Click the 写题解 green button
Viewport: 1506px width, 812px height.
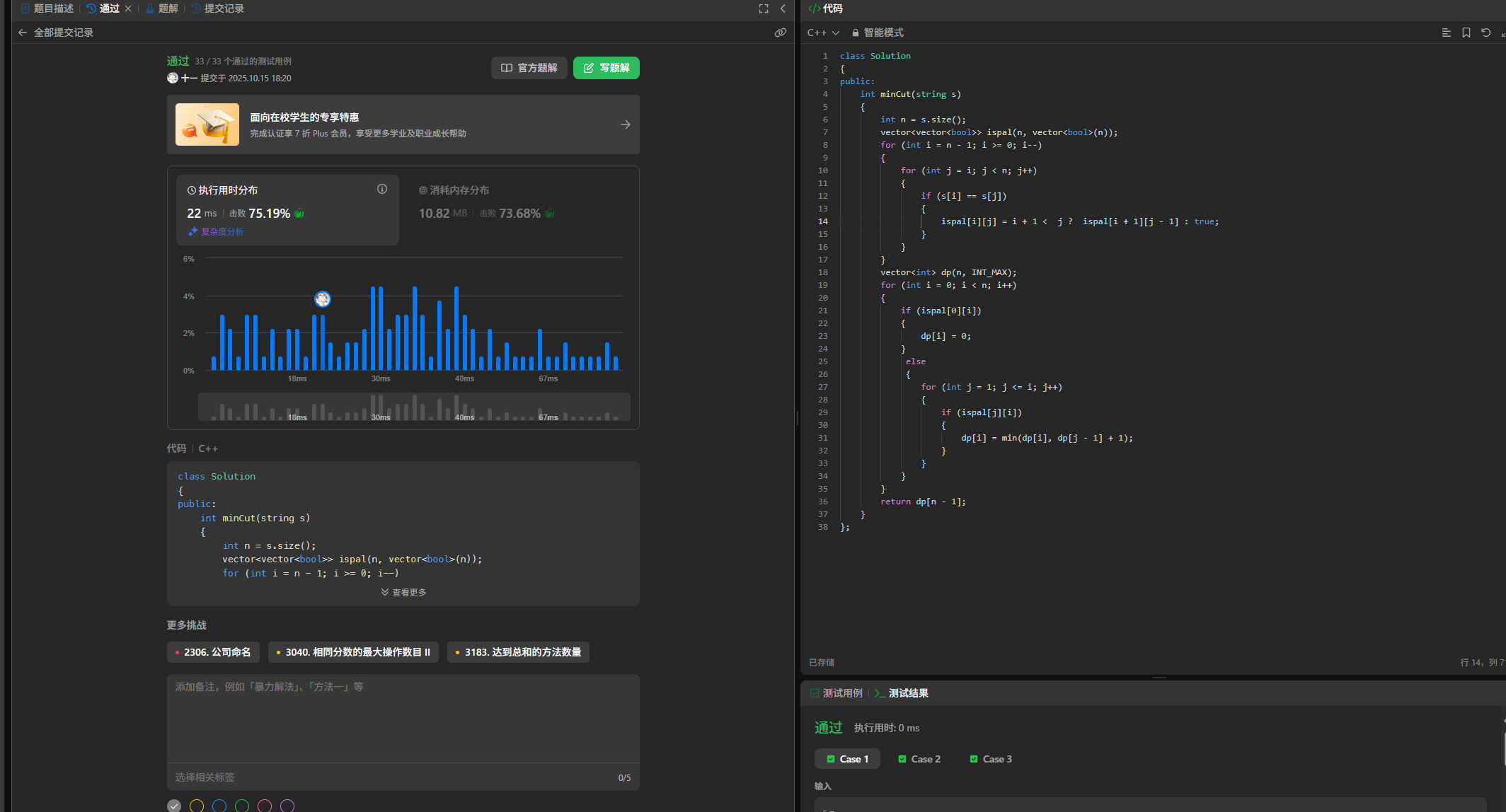(606, 68)
